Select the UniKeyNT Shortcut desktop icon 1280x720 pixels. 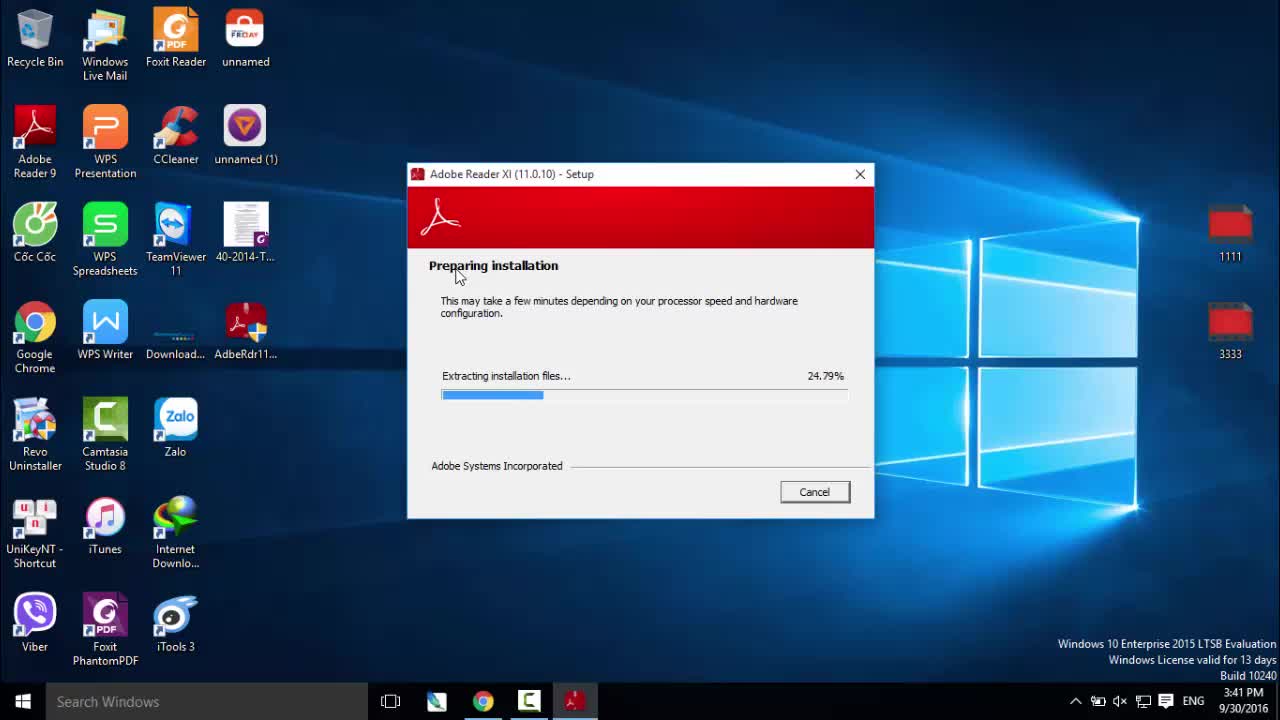point(35,532)
